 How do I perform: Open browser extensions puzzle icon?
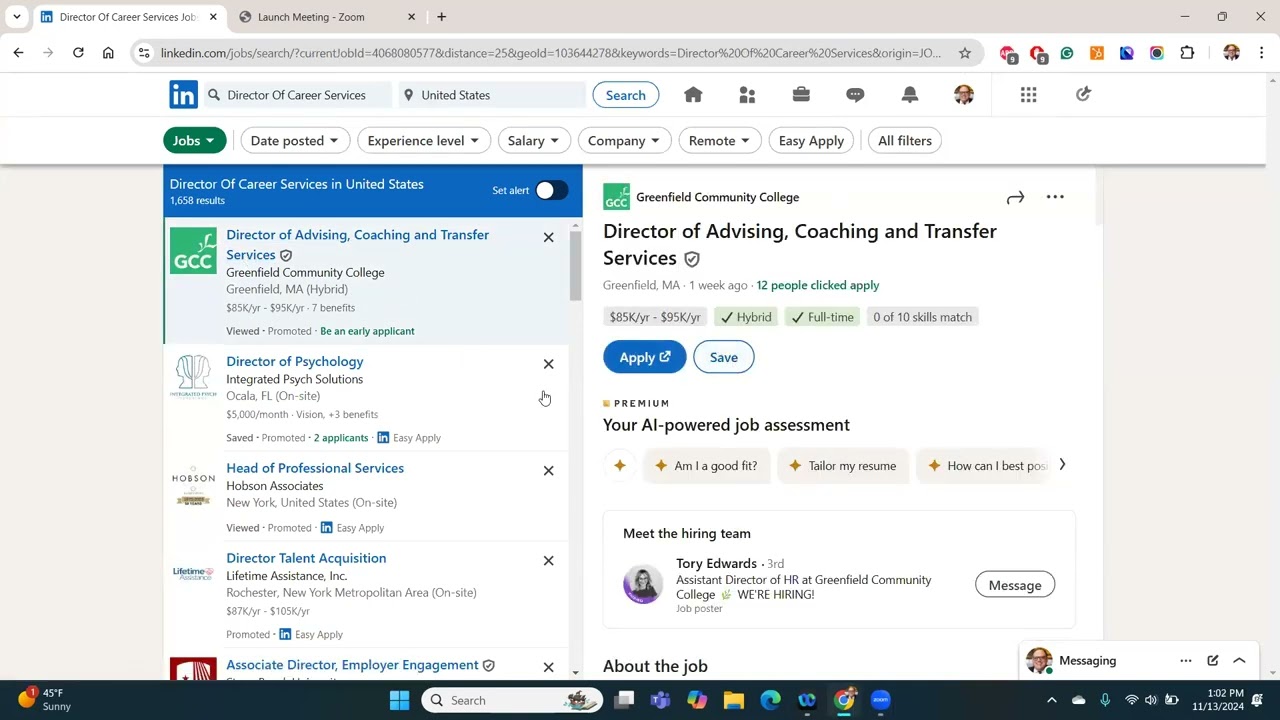(x=1187, y=53)
